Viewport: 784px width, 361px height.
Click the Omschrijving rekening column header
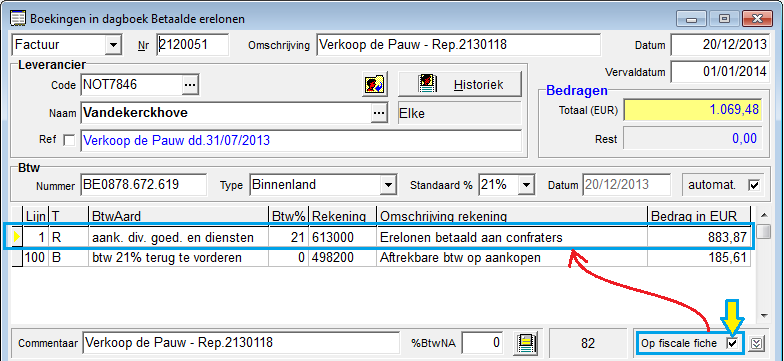click(512, 216)
